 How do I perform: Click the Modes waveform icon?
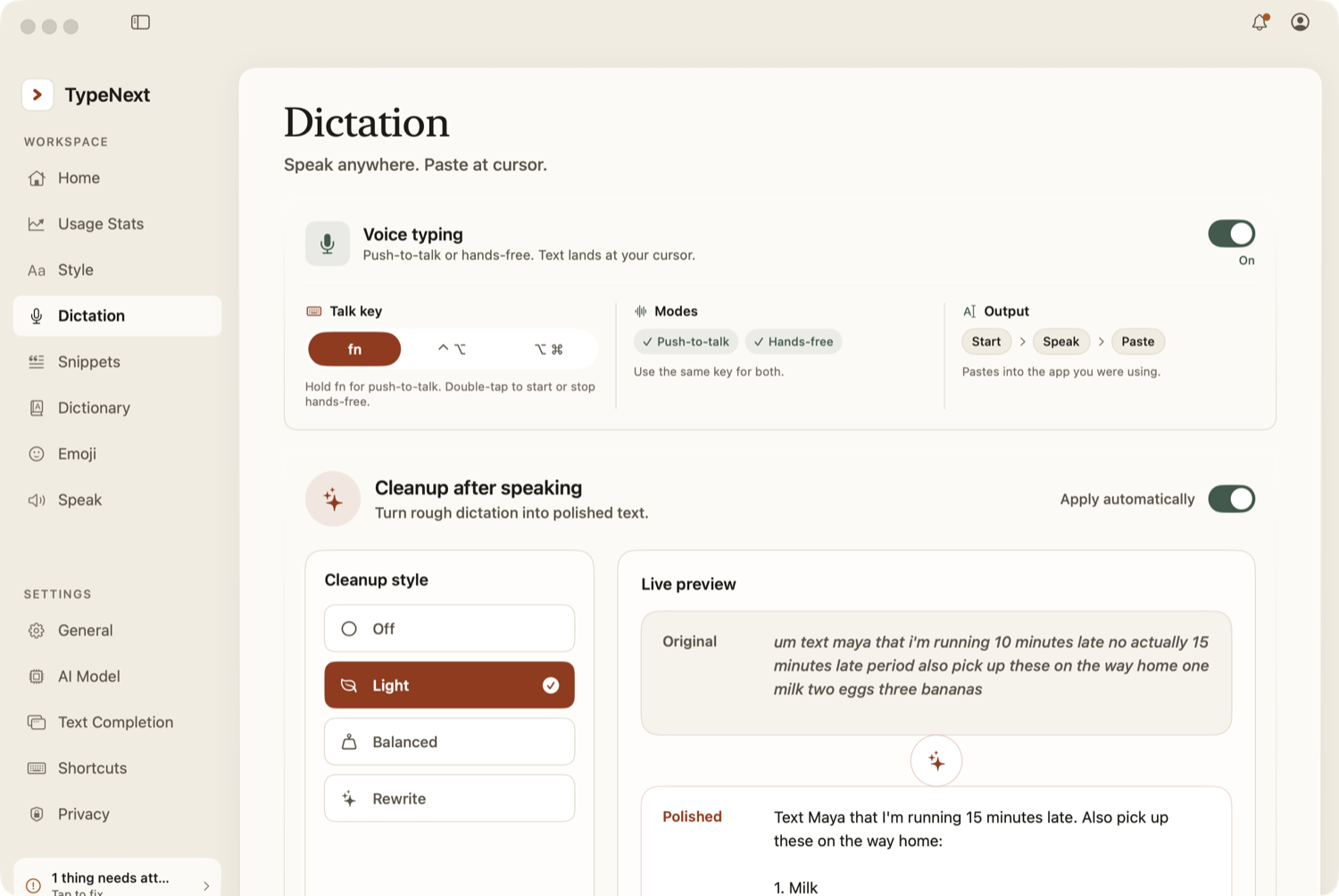(641, 311)
